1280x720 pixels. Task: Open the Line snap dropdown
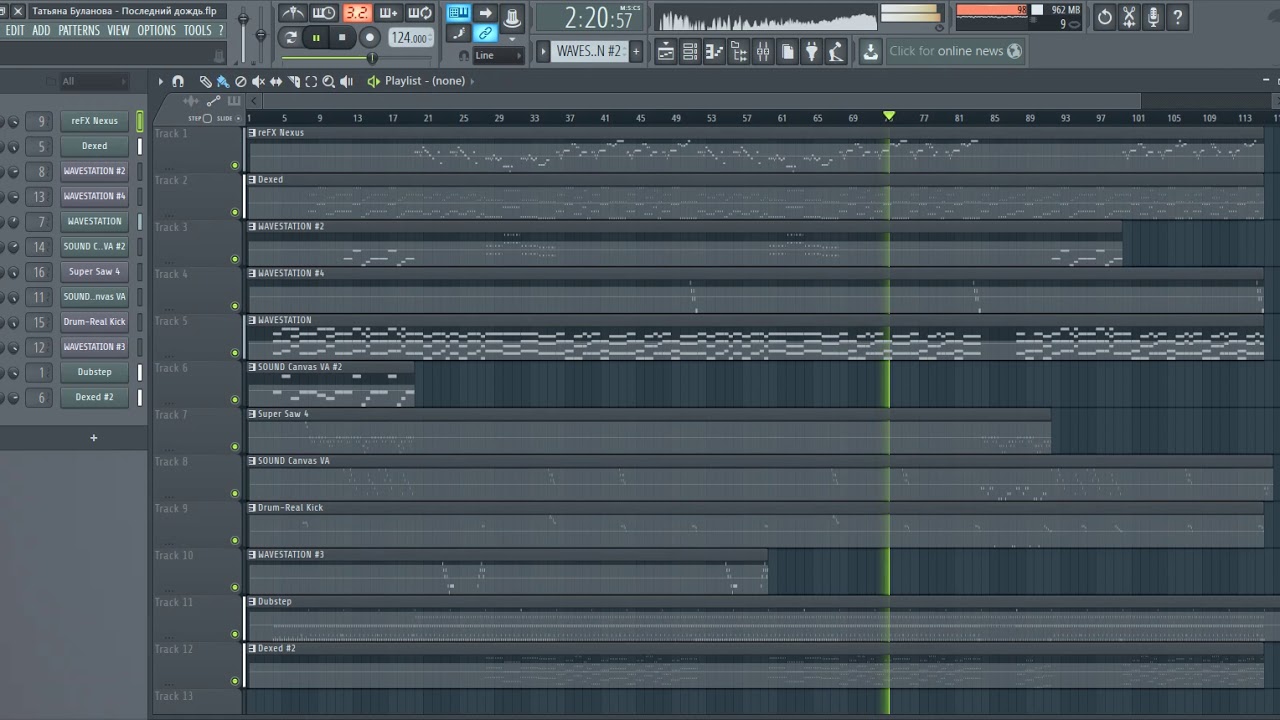[x=497, y=56]
